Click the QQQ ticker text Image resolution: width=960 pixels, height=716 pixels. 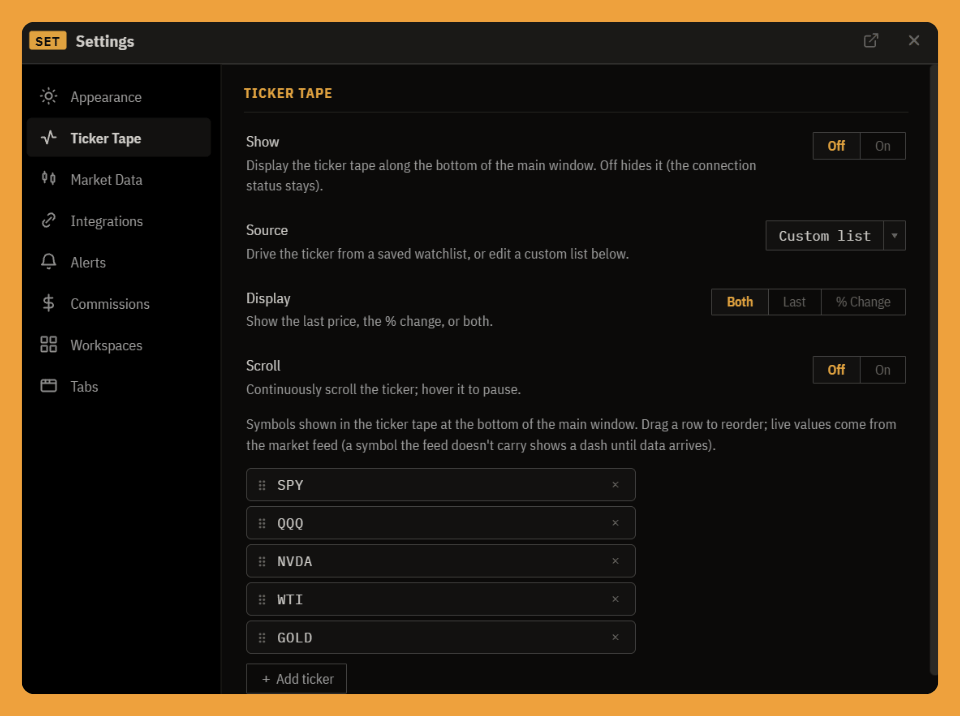(x=290, y=523)
